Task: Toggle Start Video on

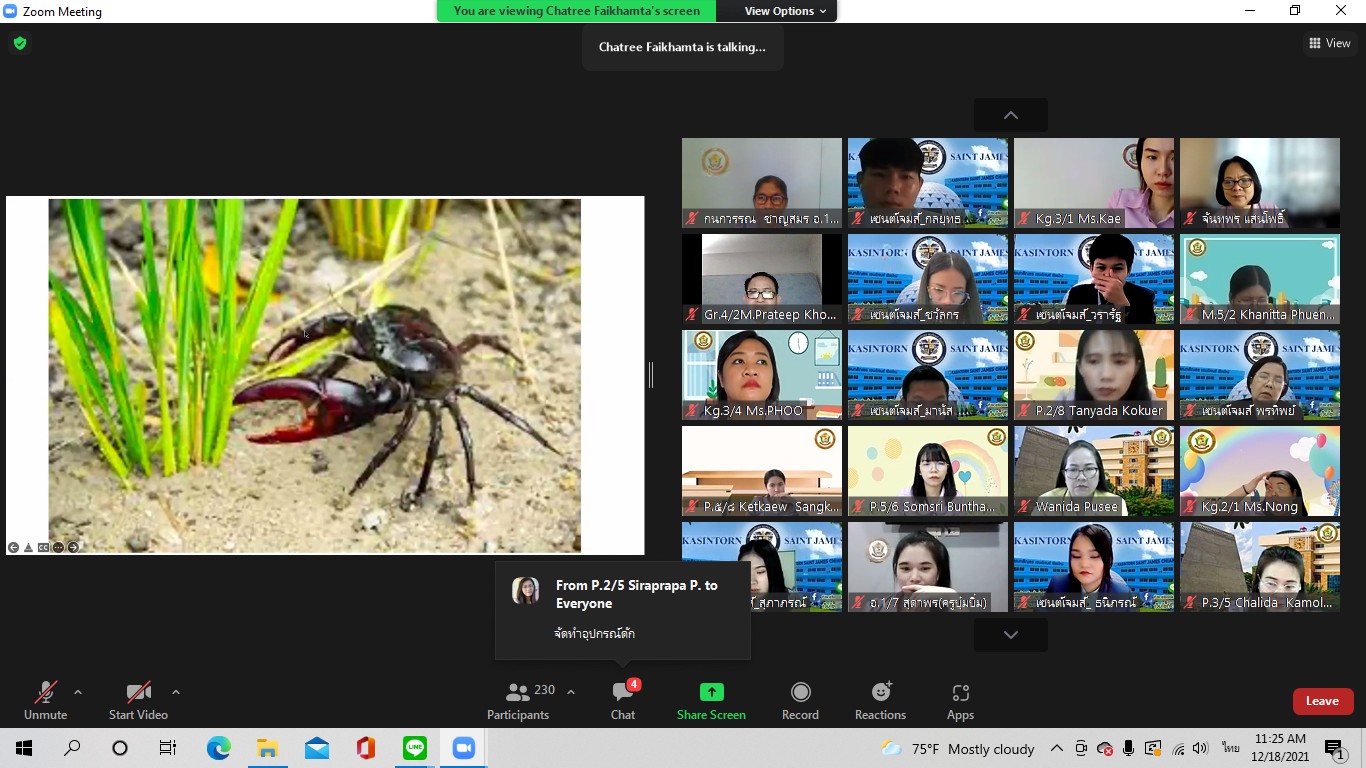Action: (x=138, y=700)
